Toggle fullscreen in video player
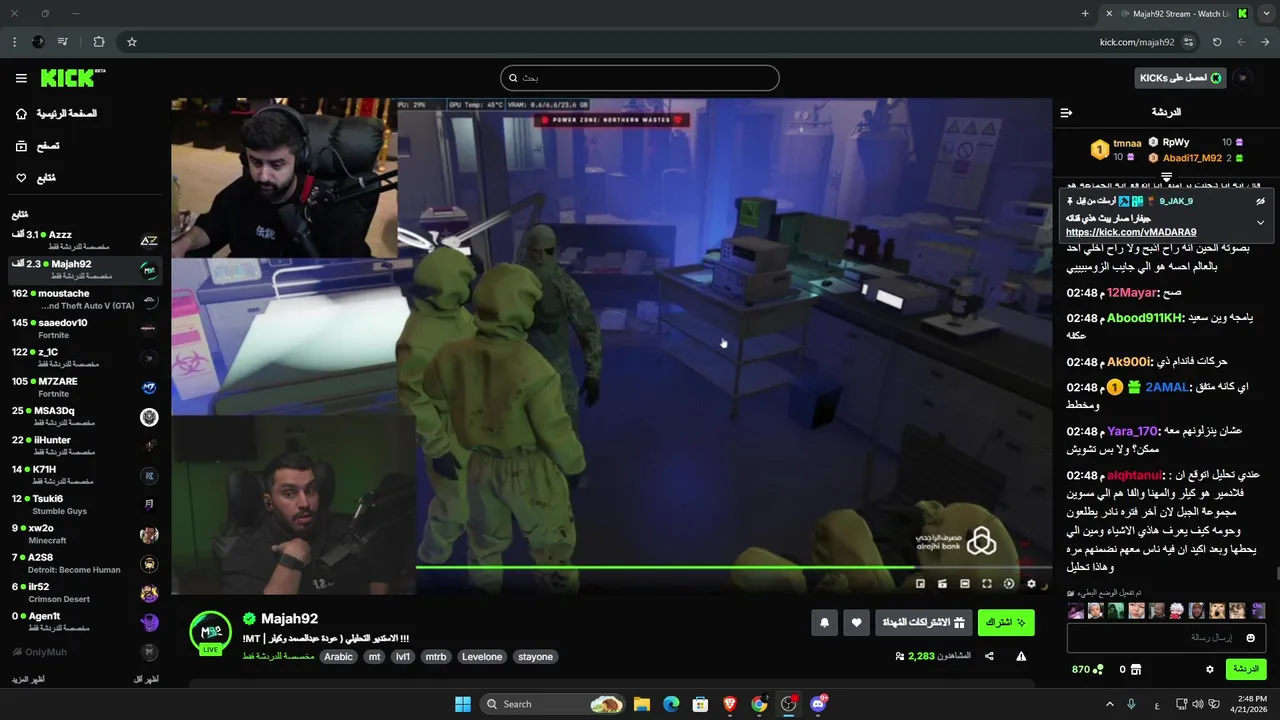 point(987,584)
